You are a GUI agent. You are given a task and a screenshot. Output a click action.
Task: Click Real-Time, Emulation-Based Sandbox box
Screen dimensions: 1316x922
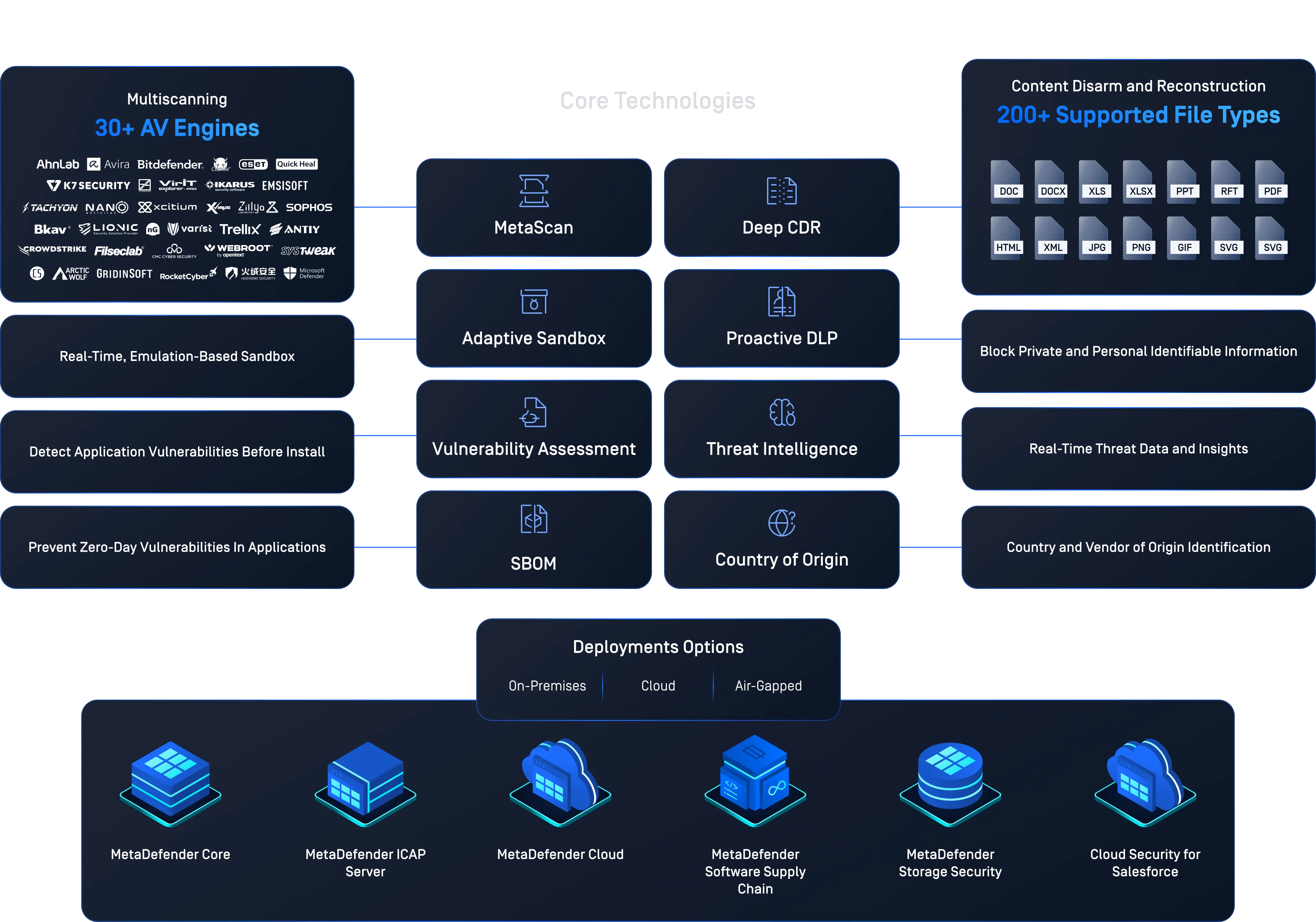(177, 356)
